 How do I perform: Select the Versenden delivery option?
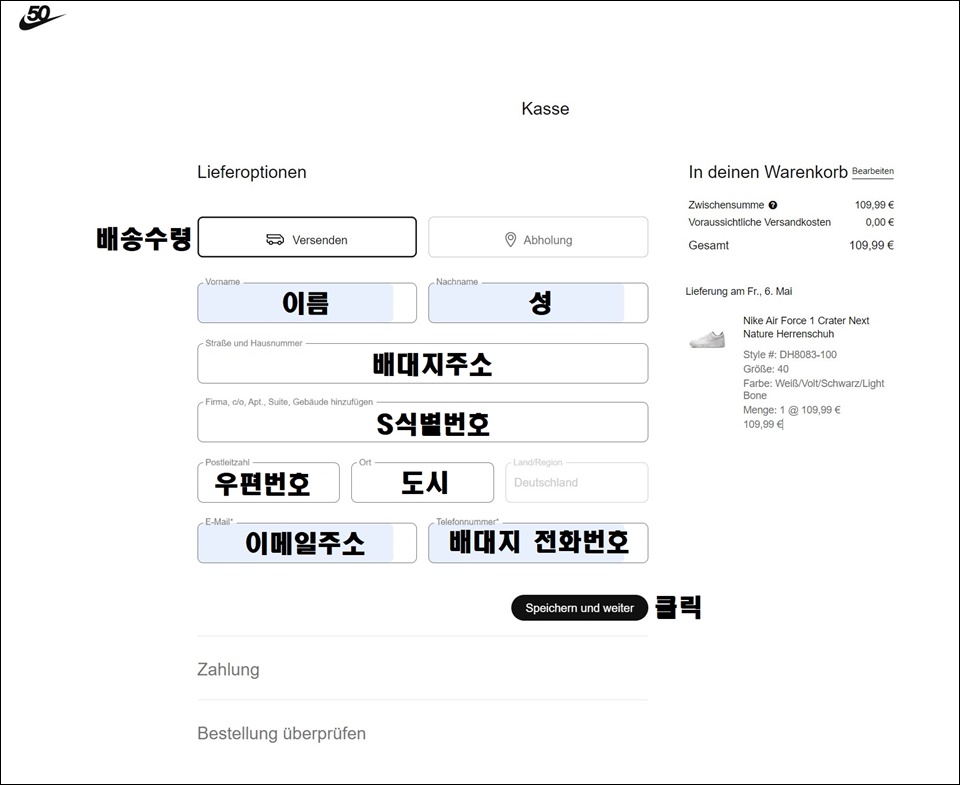click(x=307, y=237)
